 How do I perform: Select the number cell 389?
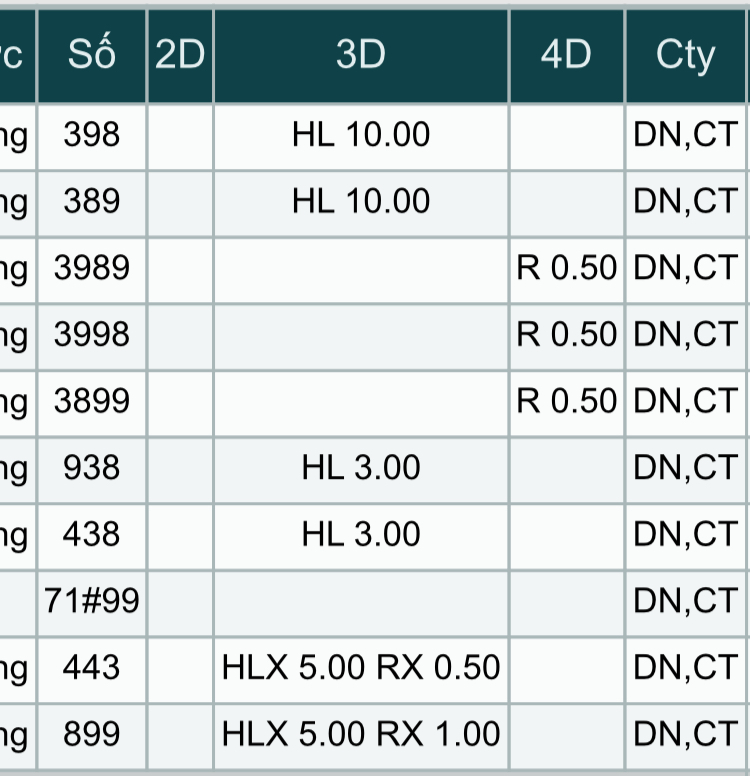pos(91,202)
